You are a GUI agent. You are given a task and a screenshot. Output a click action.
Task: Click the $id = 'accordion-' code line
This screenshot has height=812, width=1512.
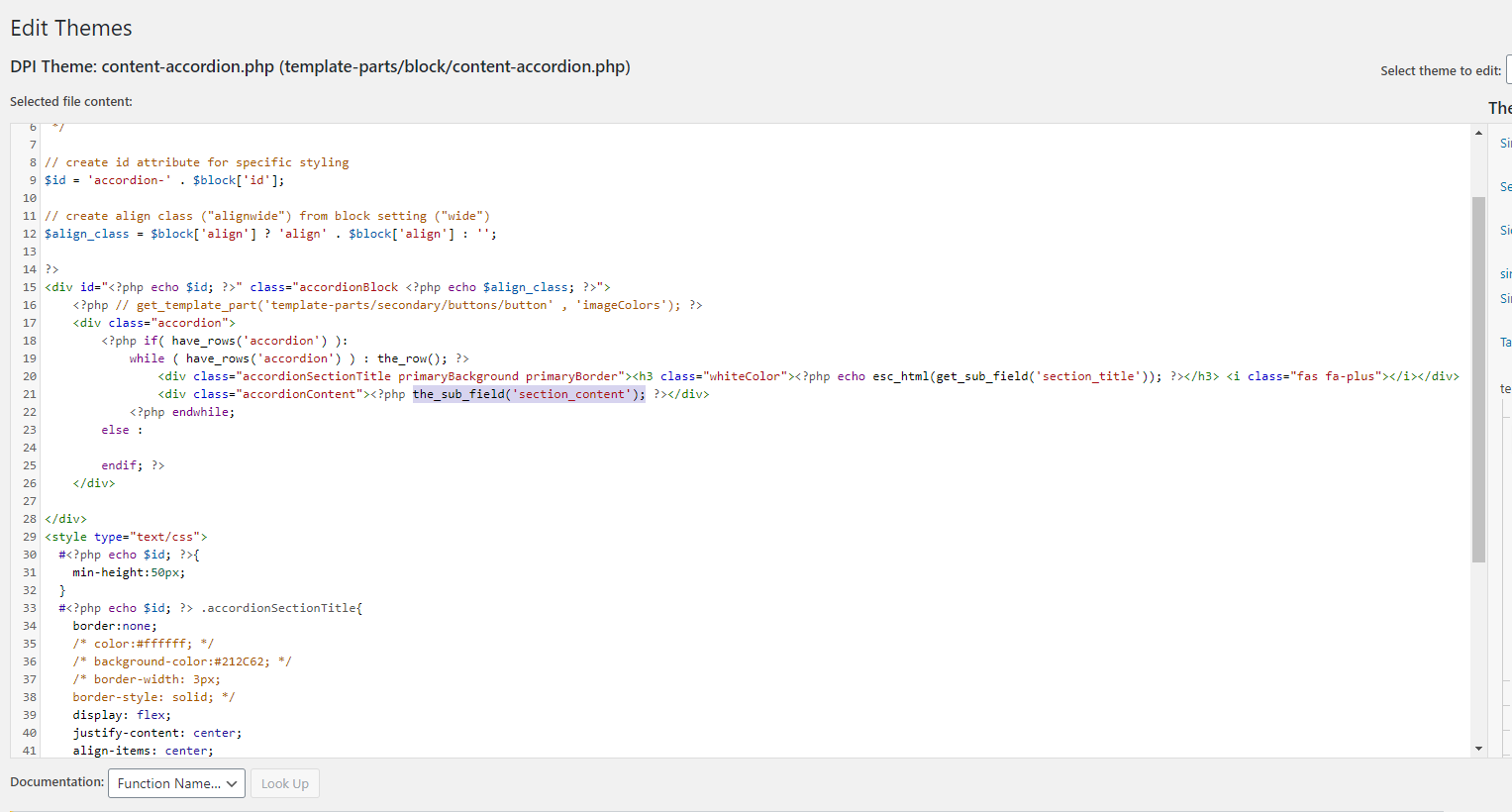click(x=164, y=180)
